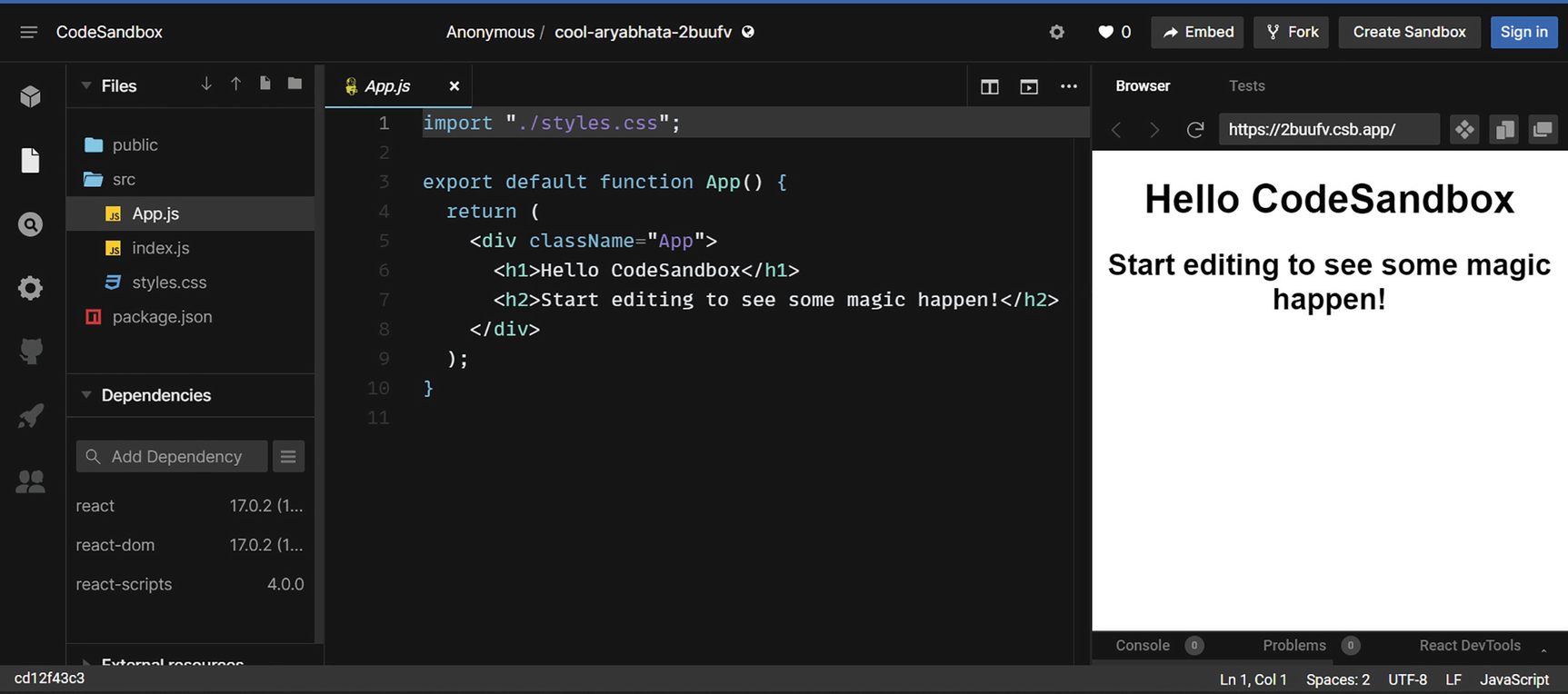Click the Fork button

[x=1292, y=32]
